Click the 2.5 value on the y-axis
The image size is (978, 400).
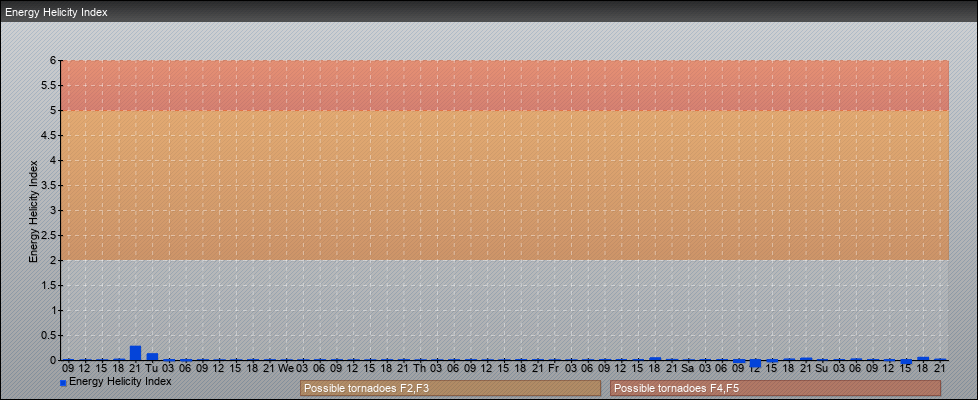tap(50, 235)
